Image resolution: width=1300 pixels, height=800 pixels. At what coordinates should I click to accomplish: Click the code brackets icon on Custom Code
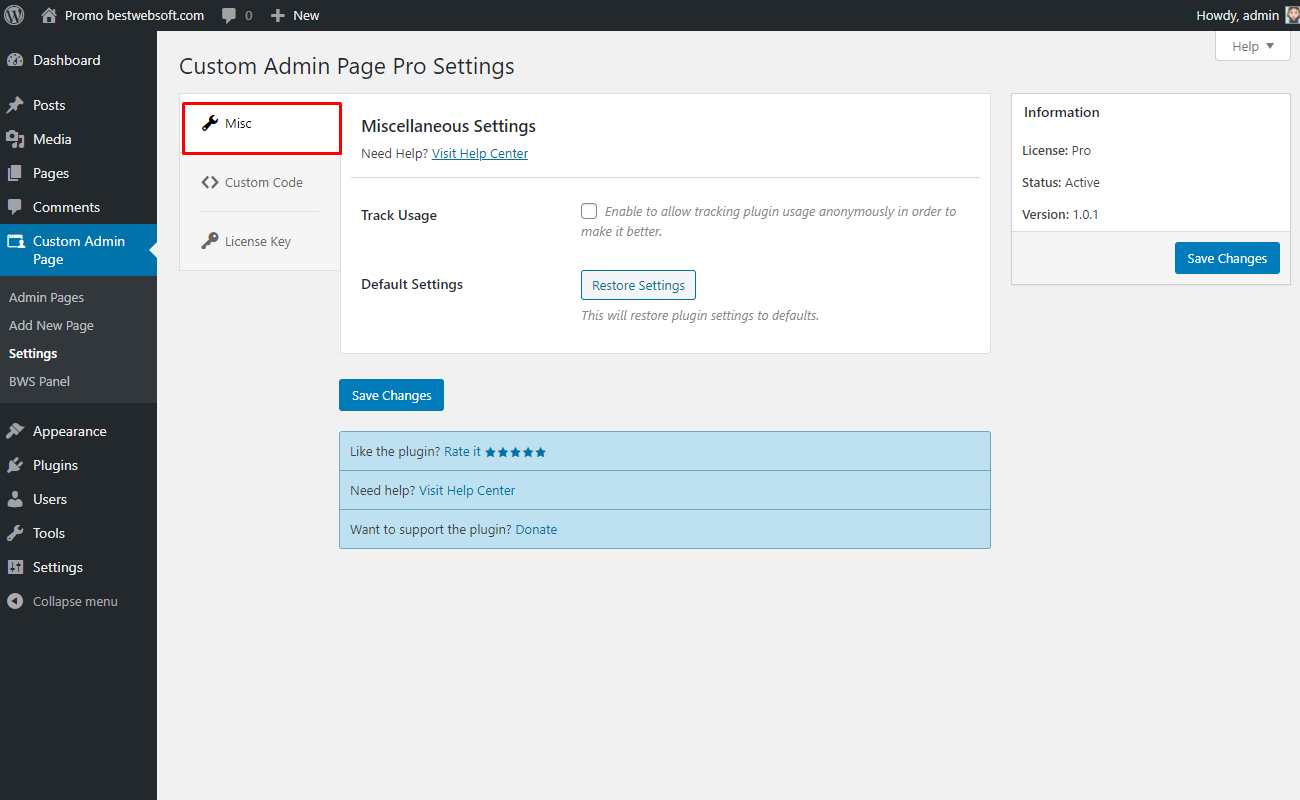[x=210, y=182]
